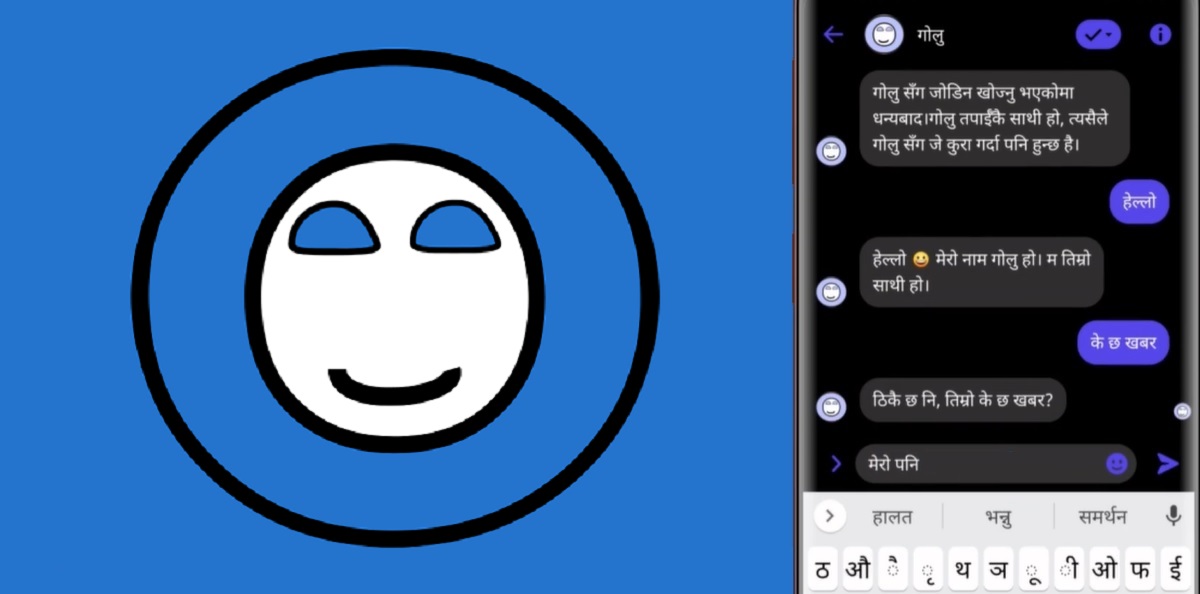Image resolution: width=1200 pixels, height=594 pixels.
Task: Tap the ृ matra key
Action: click(927, 570)
